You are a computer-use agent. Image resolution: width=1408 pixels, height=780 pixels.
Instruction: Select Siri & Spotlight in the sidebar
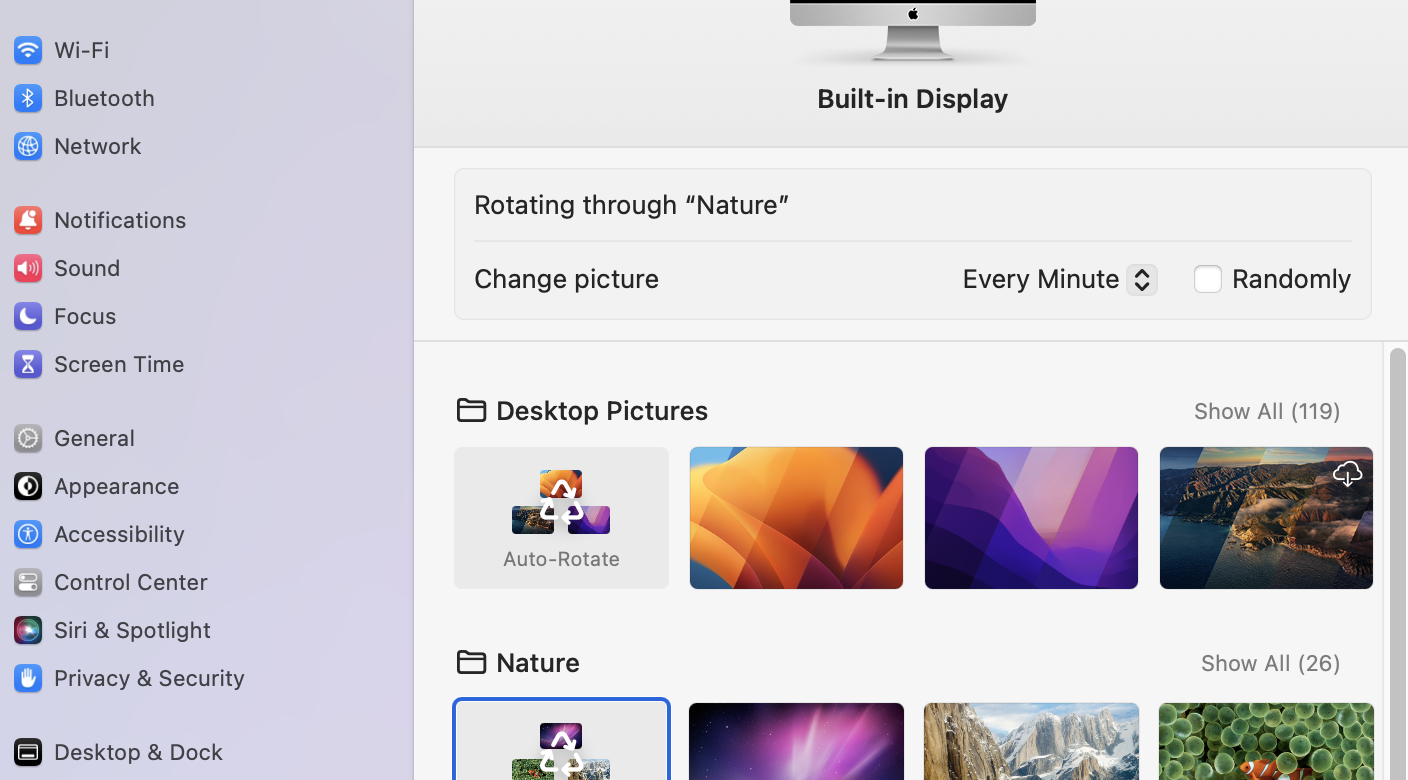tap(111, 629)
